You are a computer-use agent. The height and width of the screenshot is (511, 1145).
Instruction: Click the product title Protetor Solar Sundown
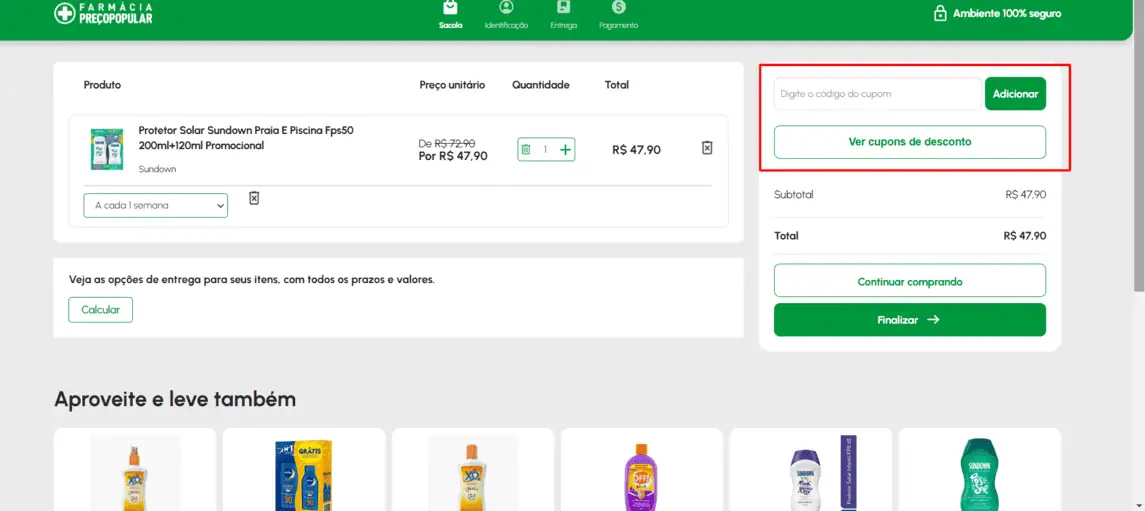pos(246,138)
